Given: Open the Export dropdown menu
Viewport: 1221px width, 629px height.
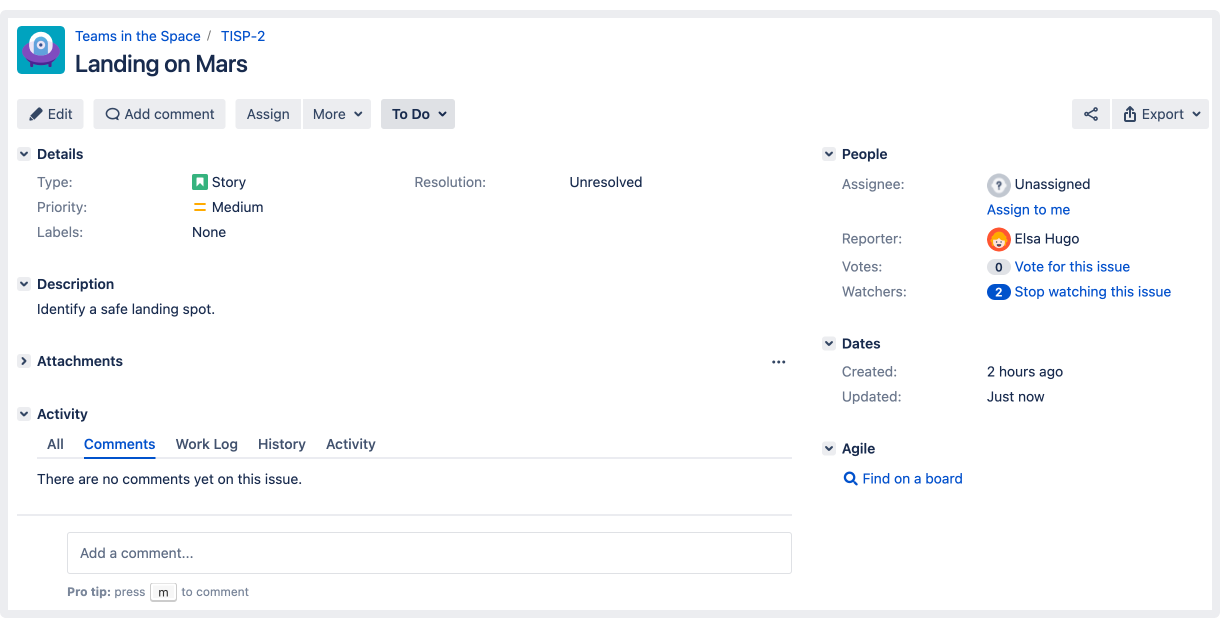Looking at the screenshot, I should click(x=1160, y=114).
